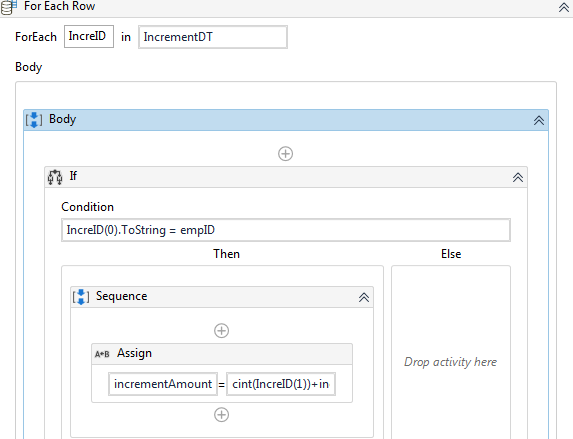Image resolution: width=573 pixels, height=439 pixels.
Task: Click the For Each Row datatable icon
Action: click(x=9, y=7)
